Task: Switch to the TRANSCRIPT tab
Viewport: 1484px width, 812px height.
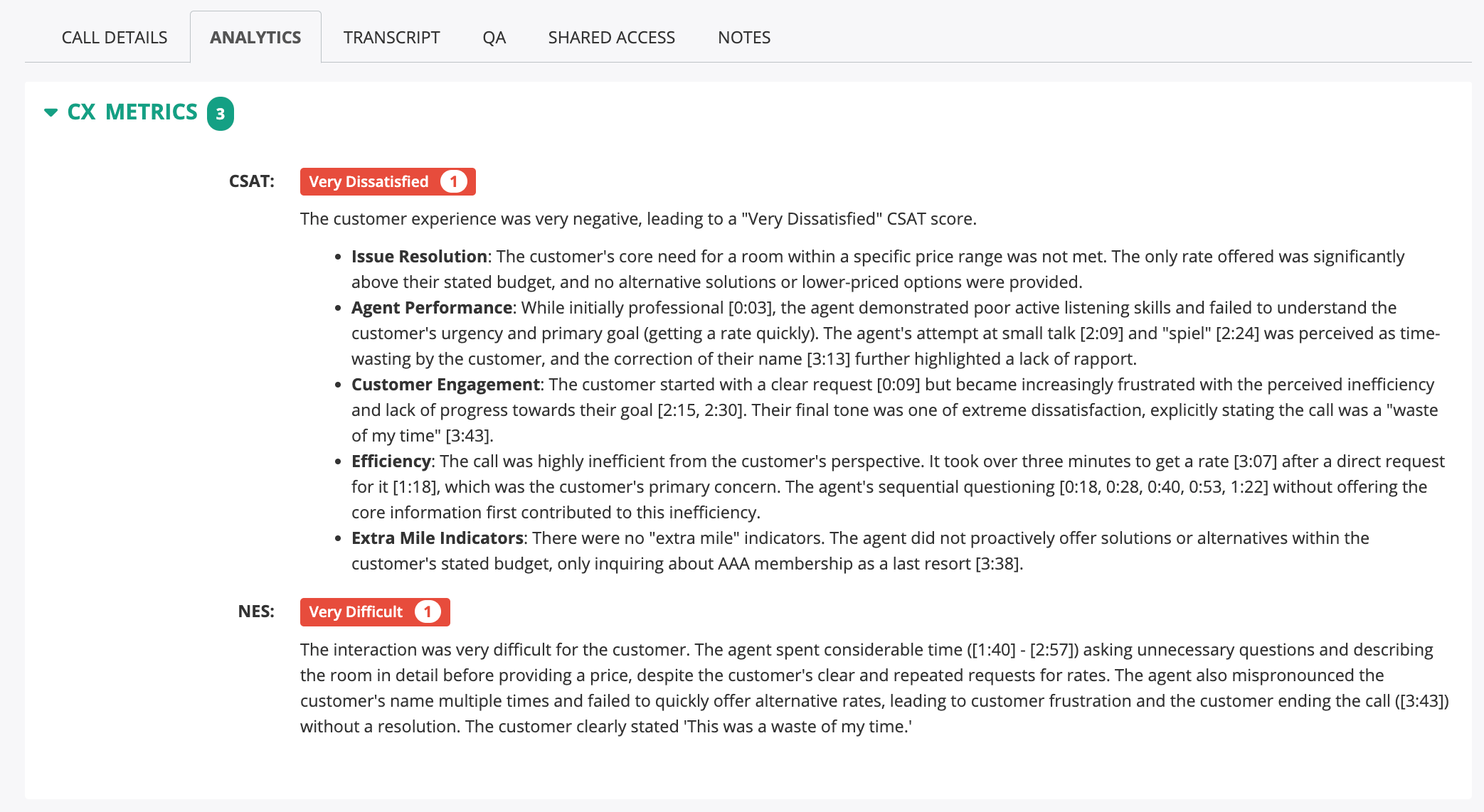Action: tap(391, 38)
